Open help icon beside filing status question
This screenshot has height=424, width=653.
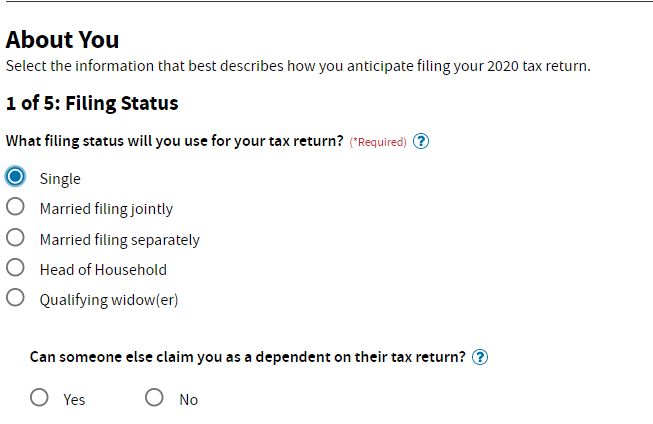click(x=421, y=141)
